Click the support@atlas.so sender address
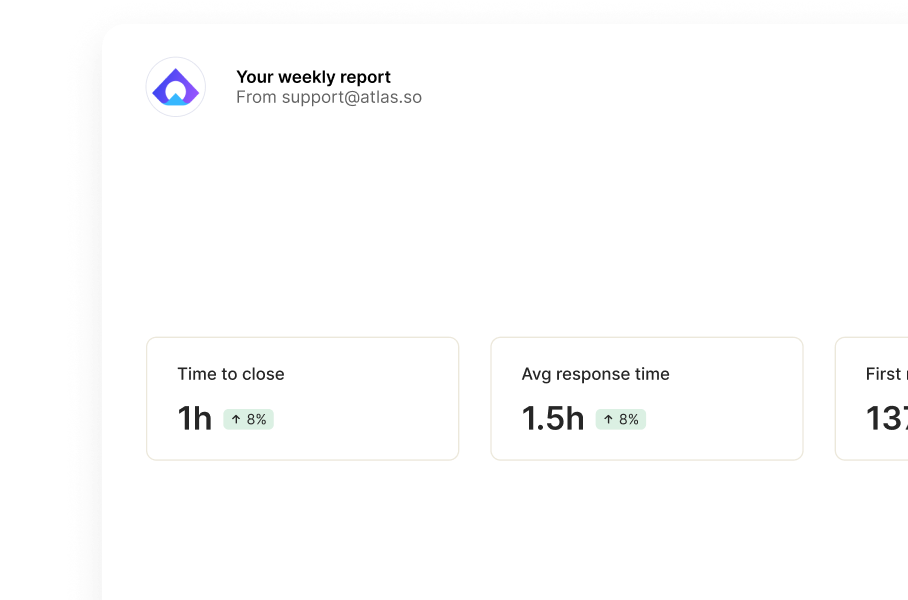This screenshot has height=600, width=908. 352,97
